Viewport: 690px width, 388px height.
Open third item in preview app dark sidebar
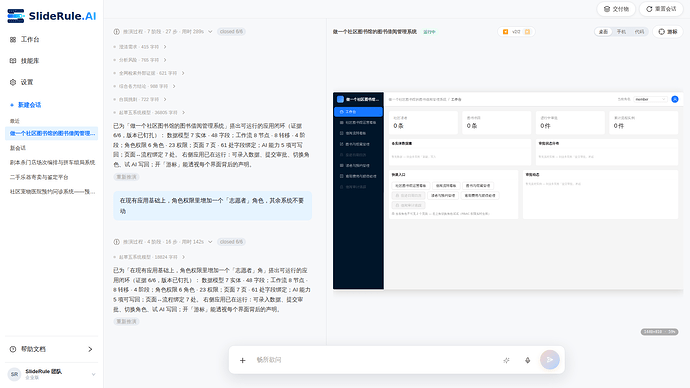(358, 133)
